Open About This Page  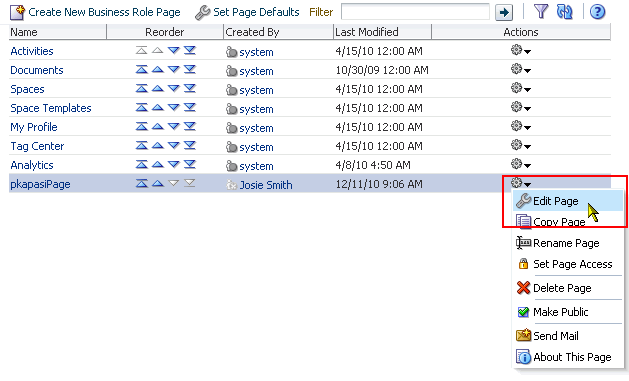(x=568, y=357)
